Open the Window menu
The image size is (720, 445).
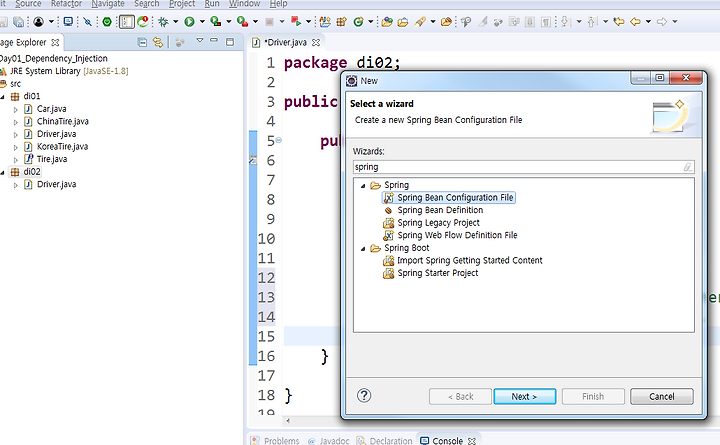(x=244, y=4)
